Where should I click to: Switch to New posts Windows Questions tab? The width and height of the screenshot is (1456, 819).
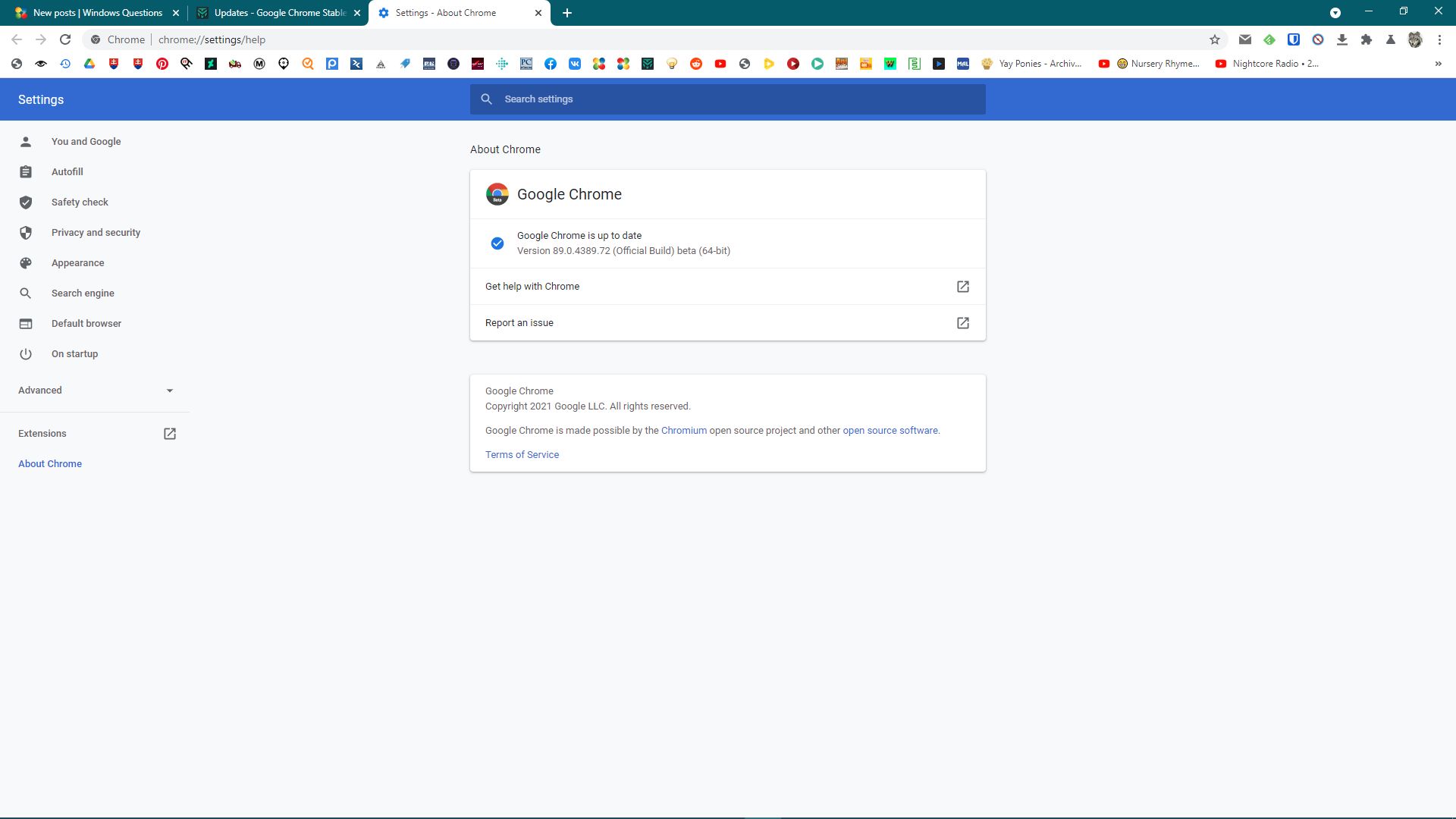pyautogui.click(x=96, y=13)
